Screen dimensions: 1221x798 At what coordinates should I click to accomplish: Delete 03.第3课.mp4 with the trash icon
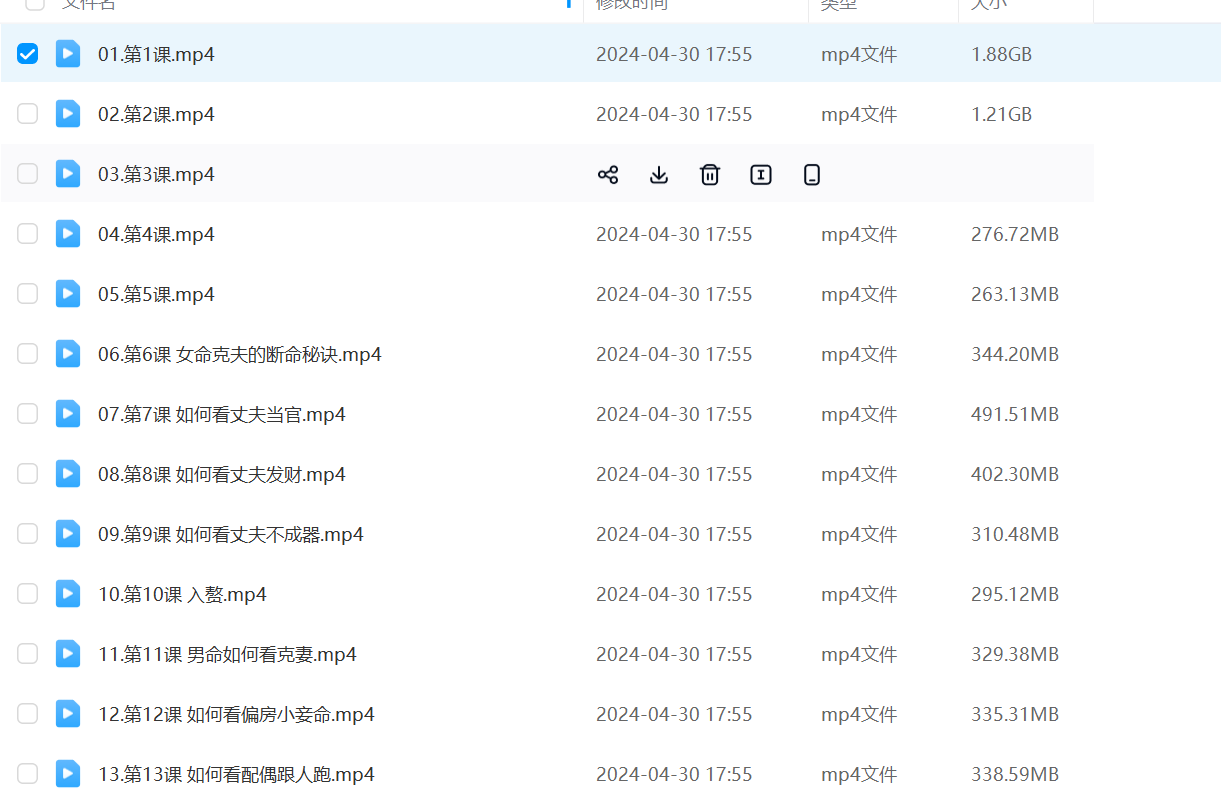click(x=709, y=175)
